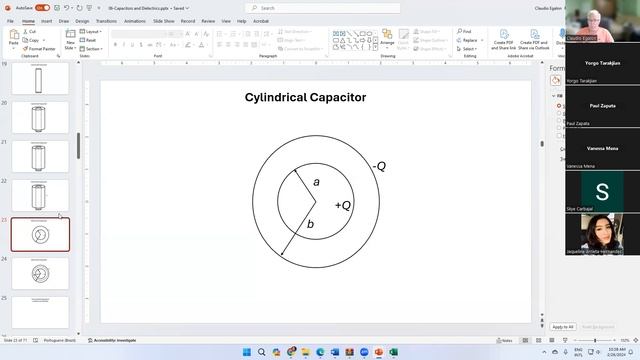Click Cut in Clipboard group
Image resolution: width=640 pixels, height=360 pixels.
coord(29,31)
